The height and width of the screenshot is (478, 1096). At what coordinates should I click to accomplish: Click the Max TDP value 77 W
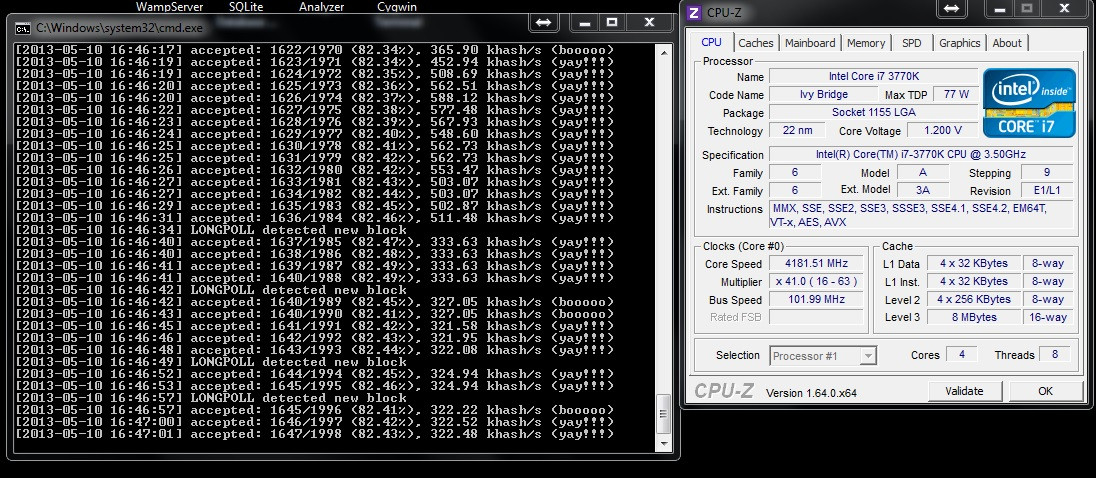(956, 94)
